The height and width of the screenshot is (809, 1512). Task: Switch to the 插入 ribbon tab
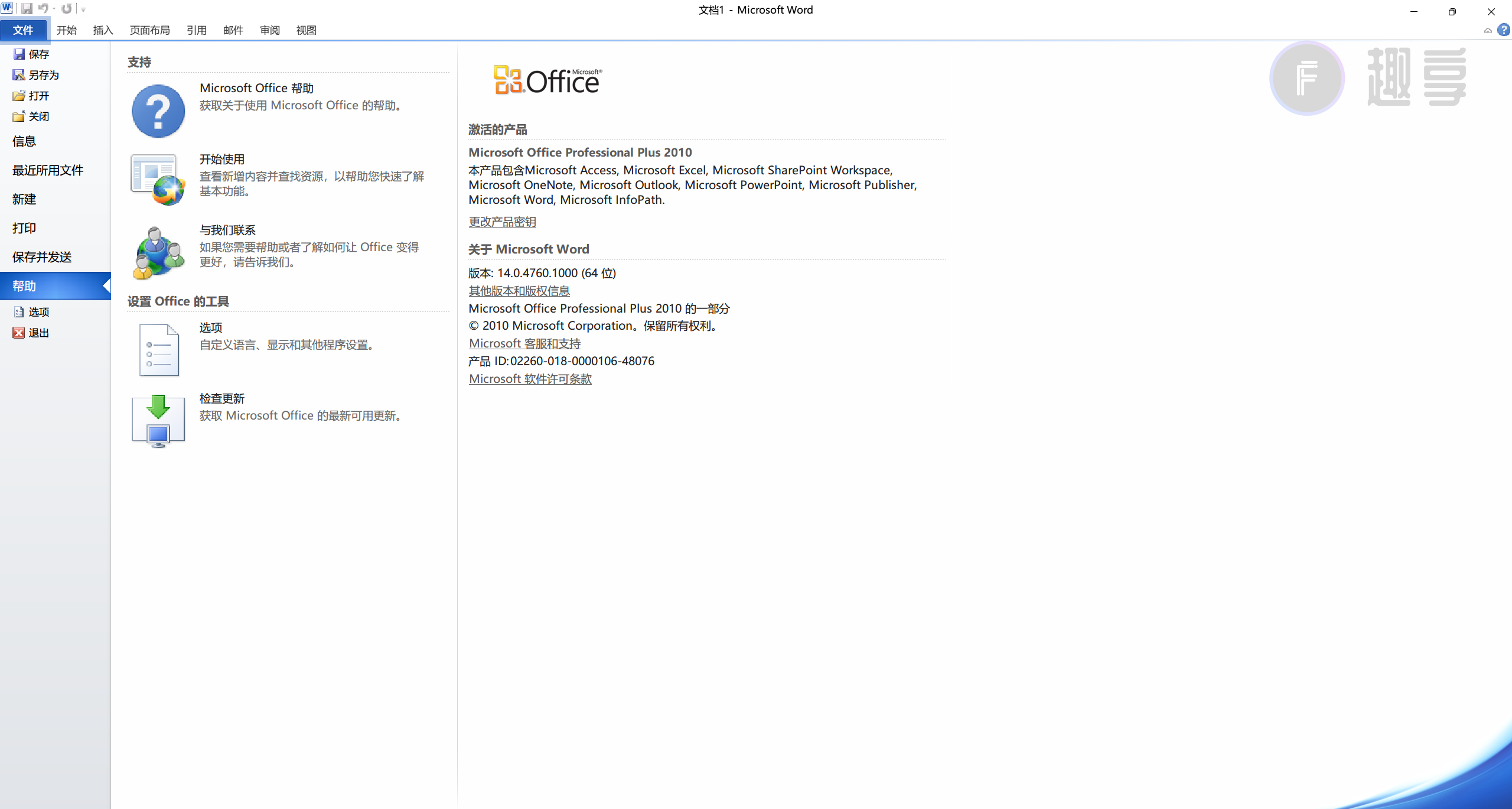tap(103, 30)
